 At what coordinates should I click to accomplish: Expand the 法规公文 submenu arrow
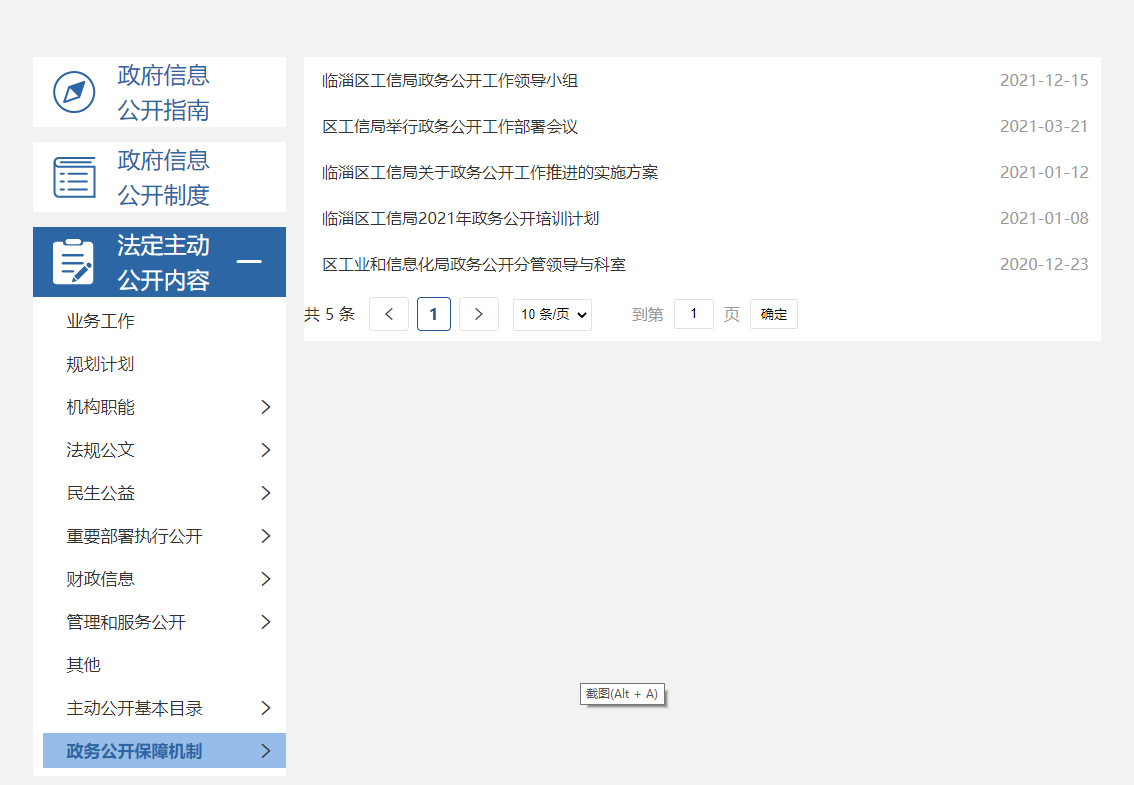[266, 450]
